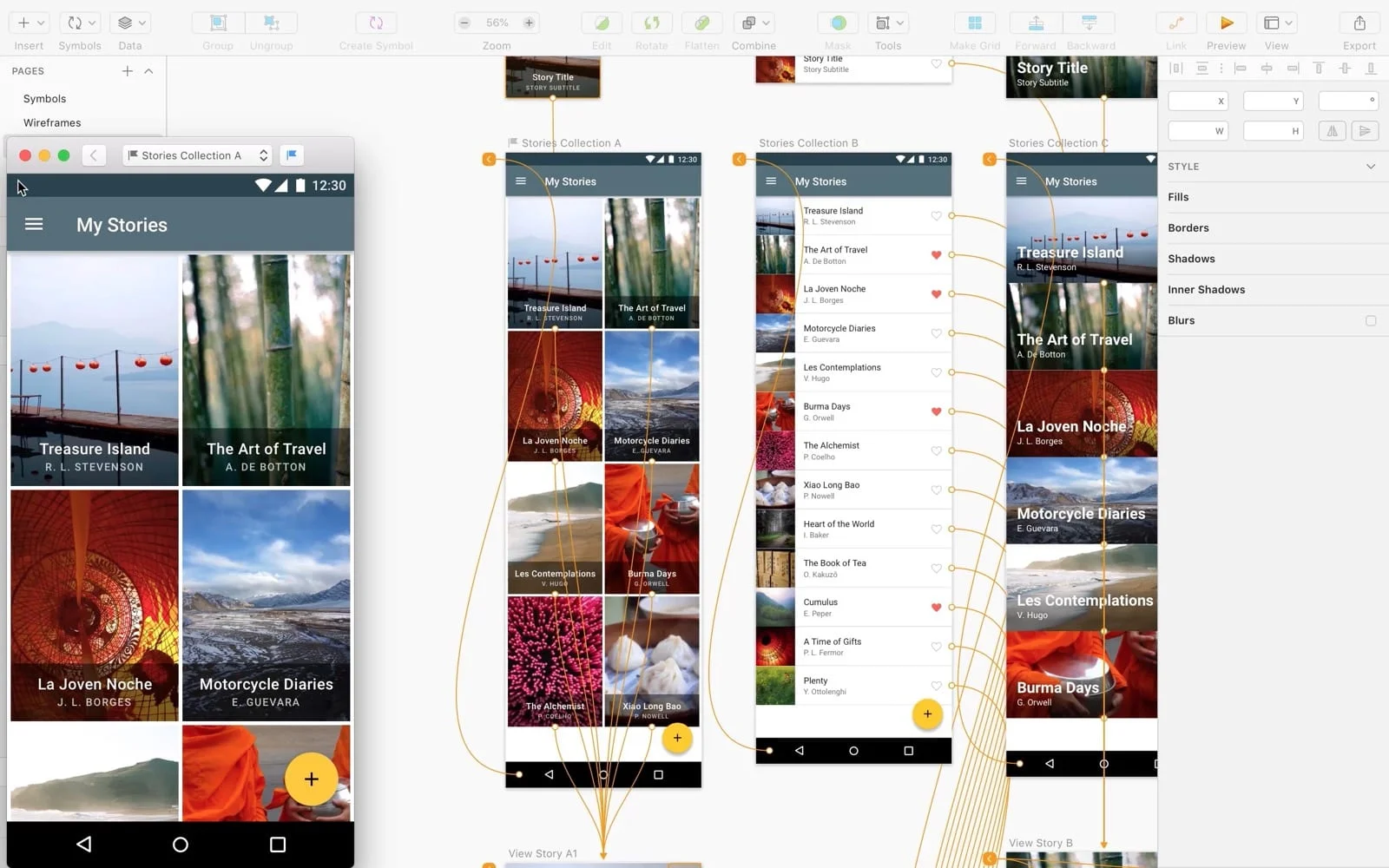Toggle heart for The Alchemist row
Image resolution: width=1389 pixels, height=868 pixels.
point(936,450)
